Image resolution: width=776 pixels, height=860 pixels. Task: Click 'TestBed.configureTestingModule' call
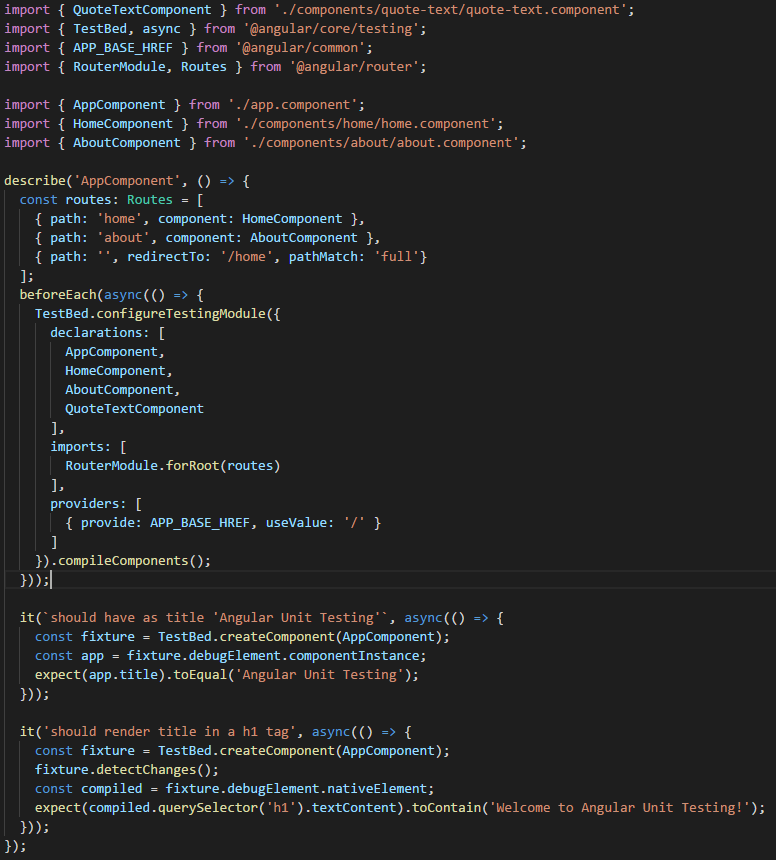tap(150, 314)
